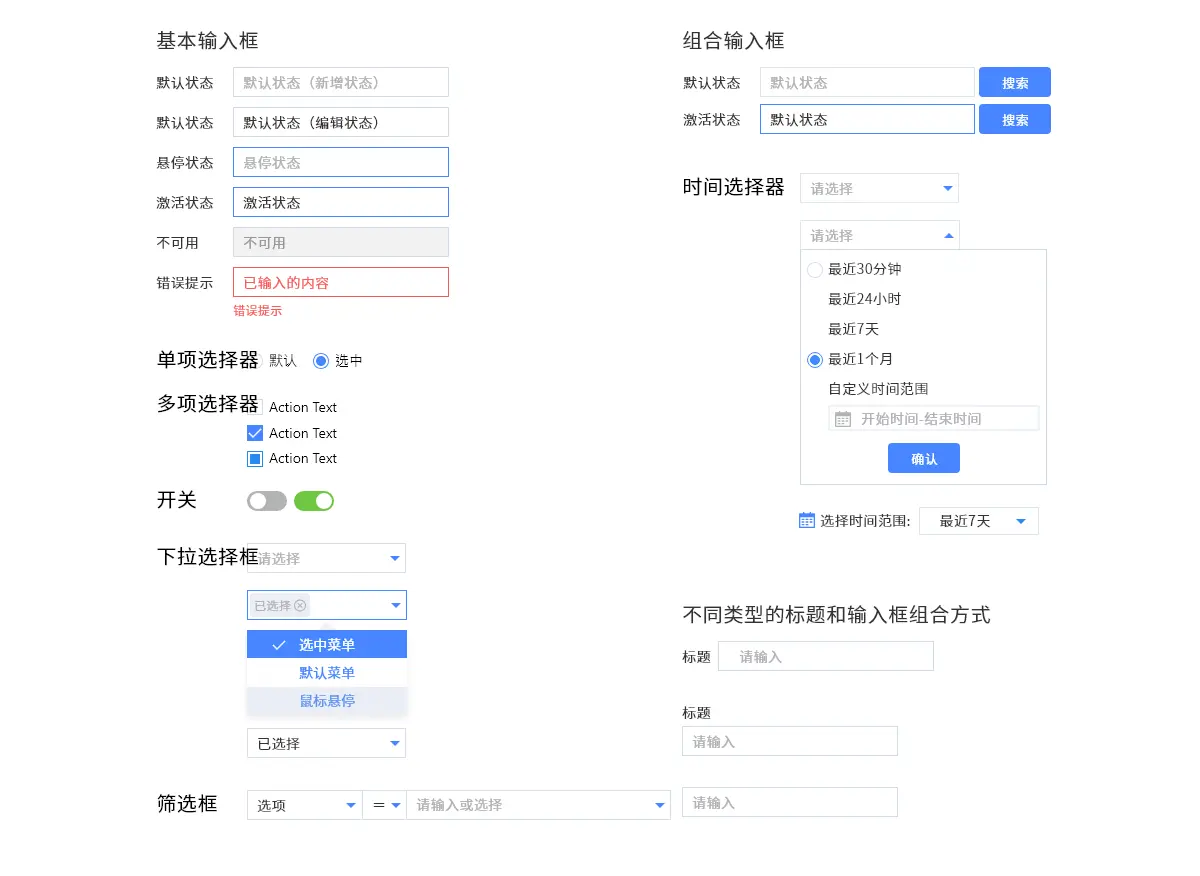
Task: Click the arrow of the dropdown containing 已选择 tag
Action: 396,605
